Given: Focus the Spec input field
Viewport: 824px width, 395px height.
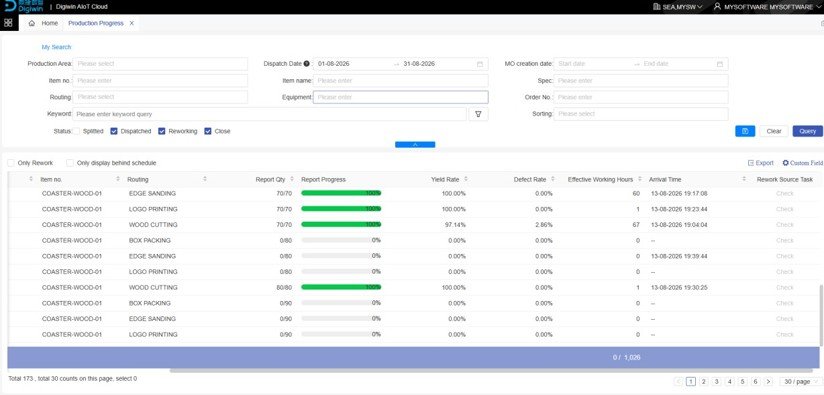Looking at the screenshot, I should (x=641, y=81).
